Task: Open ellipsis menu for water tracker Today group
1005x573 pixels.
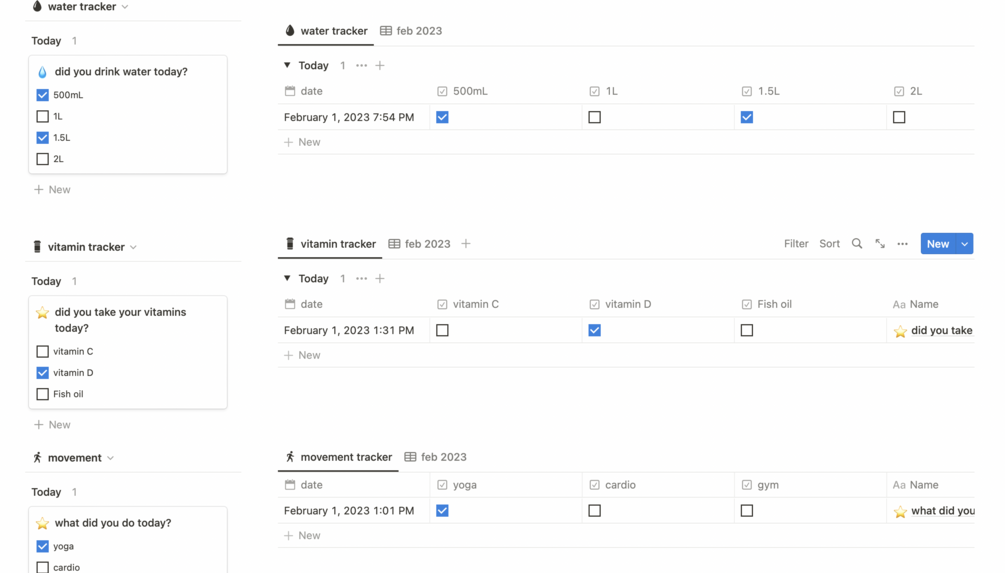Action: [x=361, y=66]
